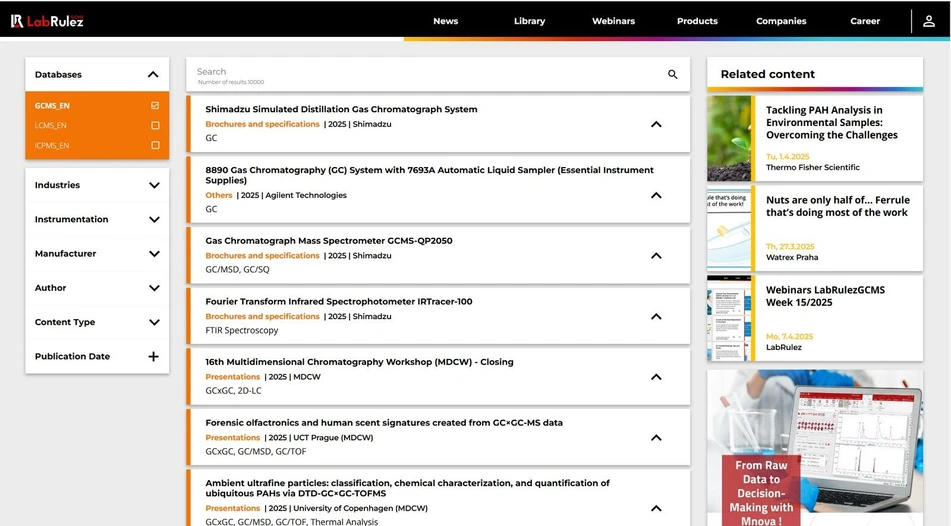
Task: Click the FTIR Spectroscopy tag
Action: coord(241,331)
